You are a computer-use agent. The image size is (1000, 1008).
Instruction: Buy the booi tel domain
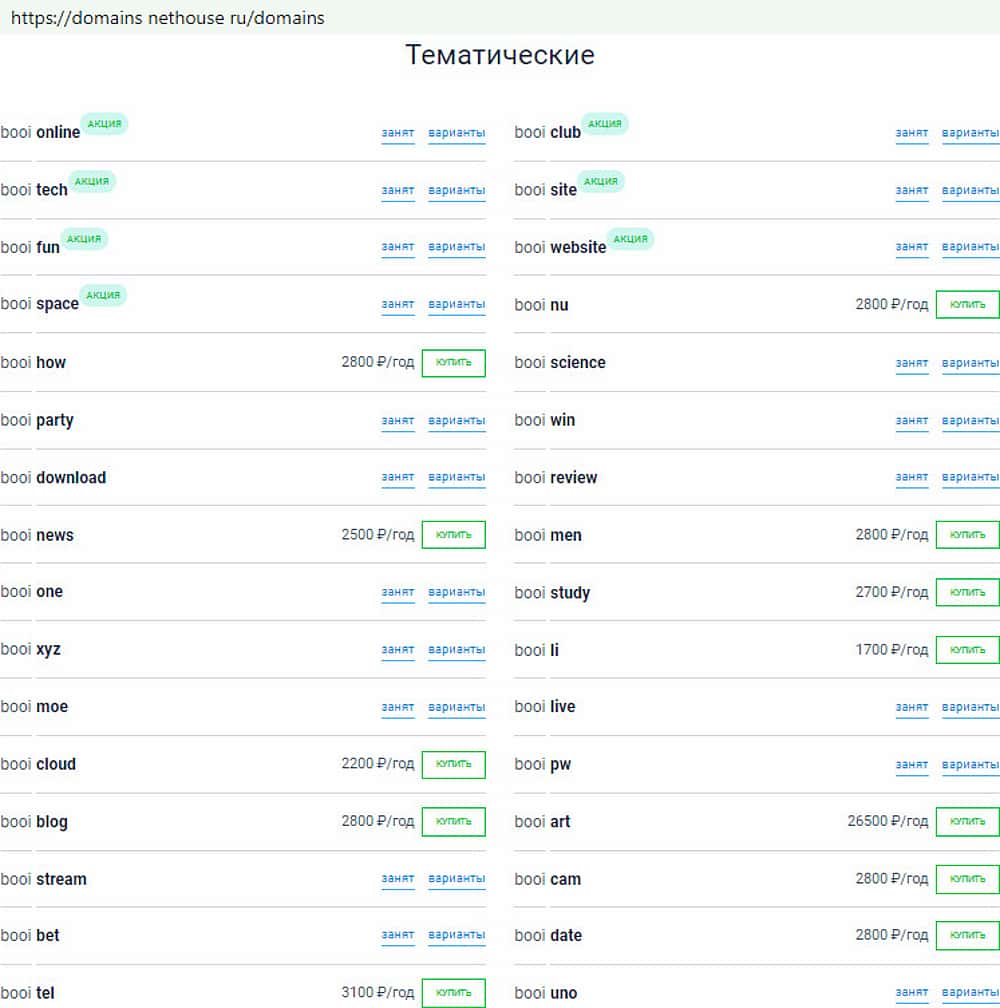(x=454, y=993)
